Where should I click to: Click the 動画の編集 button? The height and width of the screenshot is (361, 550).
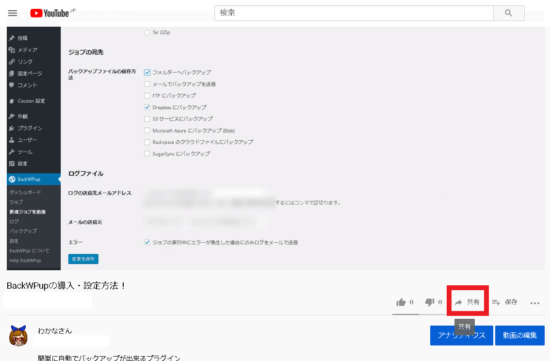pos(520,335)
